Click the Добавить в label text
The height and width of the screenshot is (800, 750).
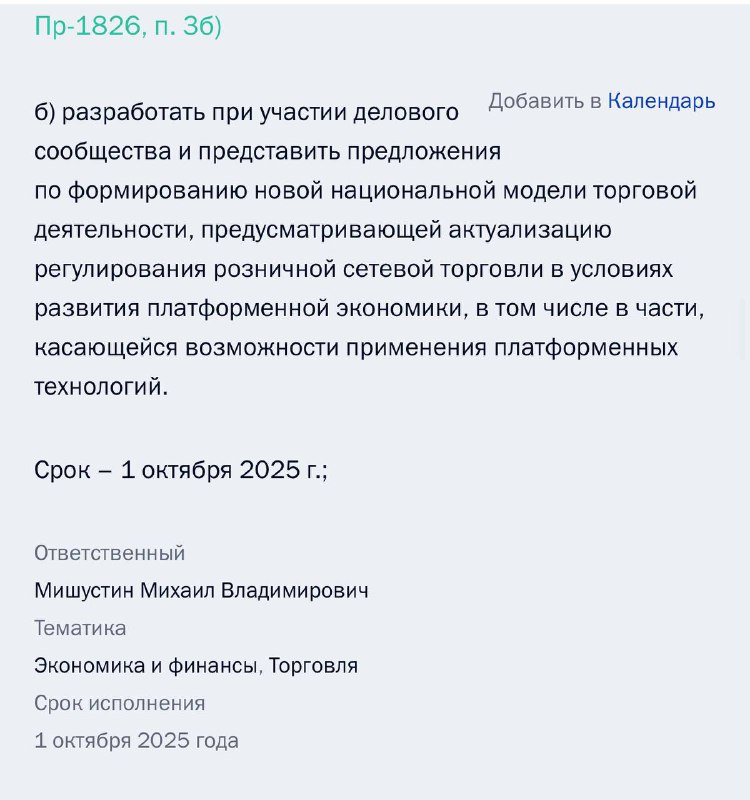[545, 102]
